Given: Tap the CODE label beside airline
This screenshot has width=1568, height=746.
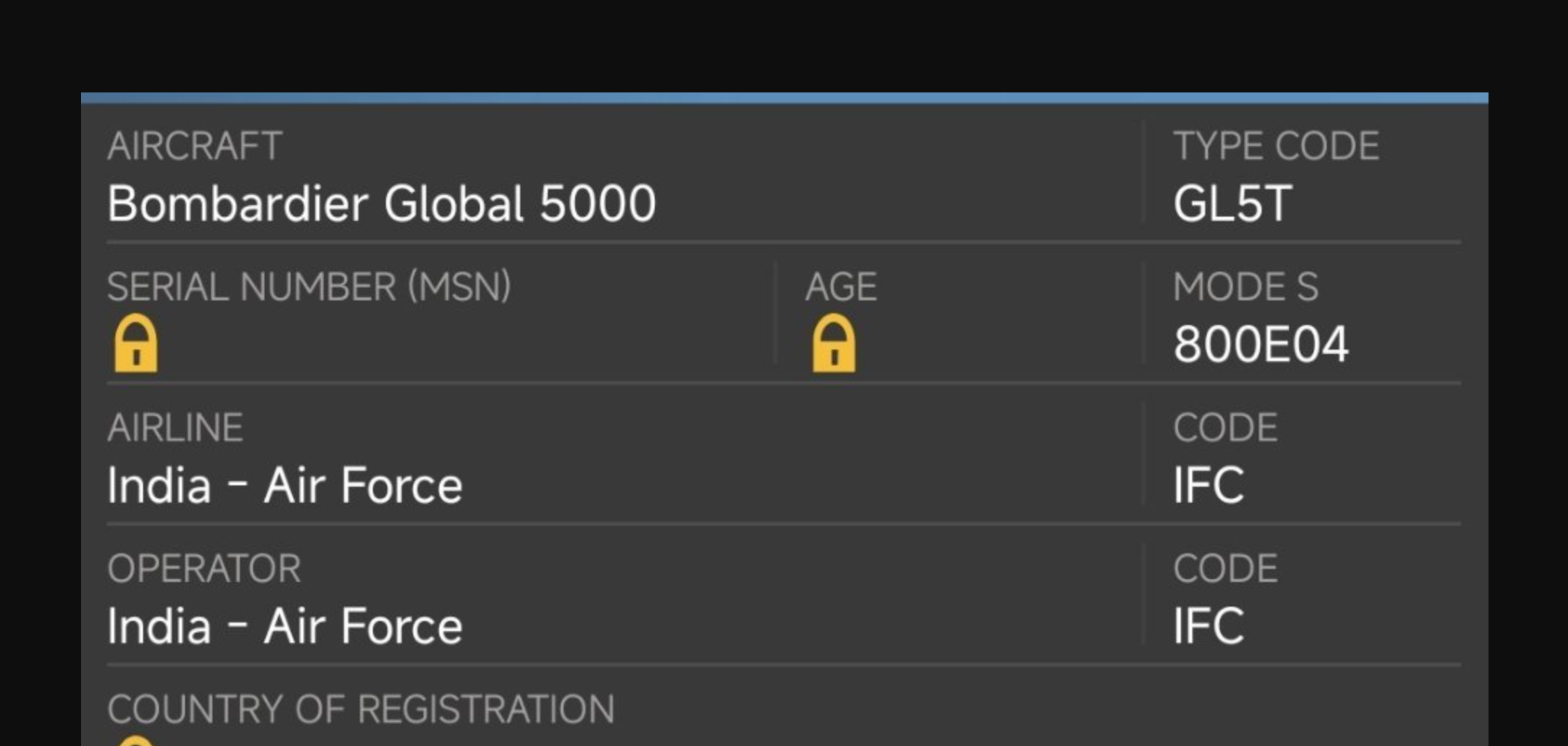Looking at the screenshot, I should click(1225, 428).
